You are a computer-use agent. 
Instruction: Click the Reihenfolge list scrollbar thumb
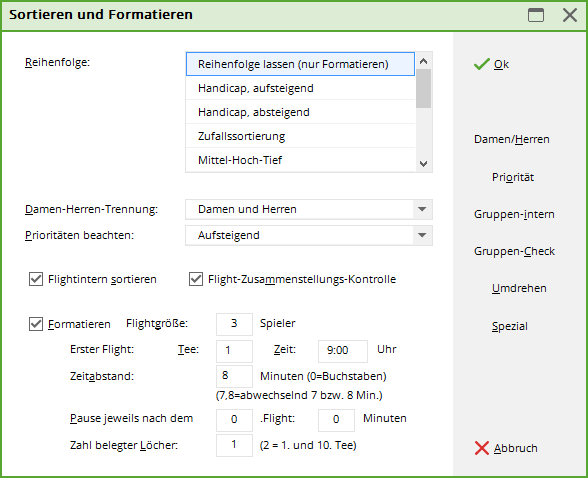tap(424, 88)
